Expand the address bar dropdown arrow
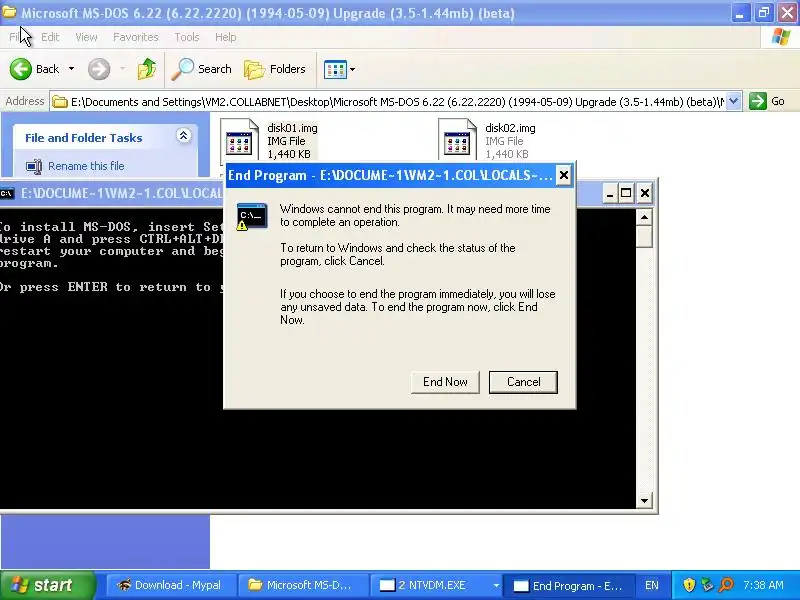This screenshot has width=800, height=600. point(733,101)
